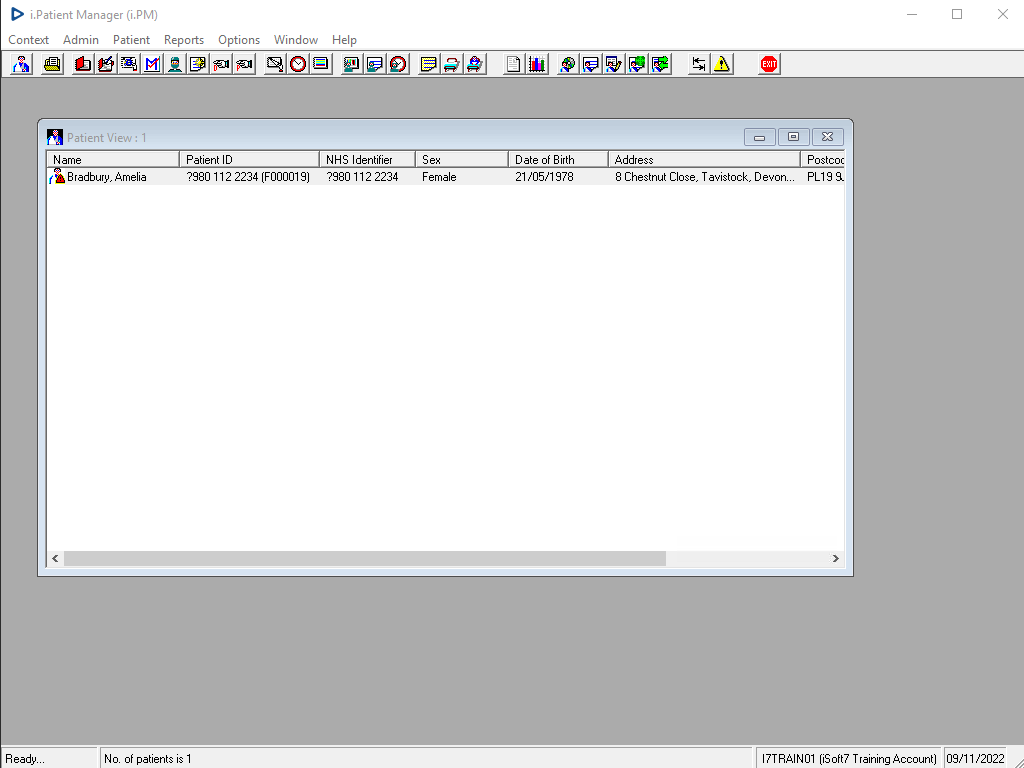The height and width of the screenshot is (768, 1024).
Task: Click the colour-striped screen toolbar icon
Action: [x=321, y=64]
